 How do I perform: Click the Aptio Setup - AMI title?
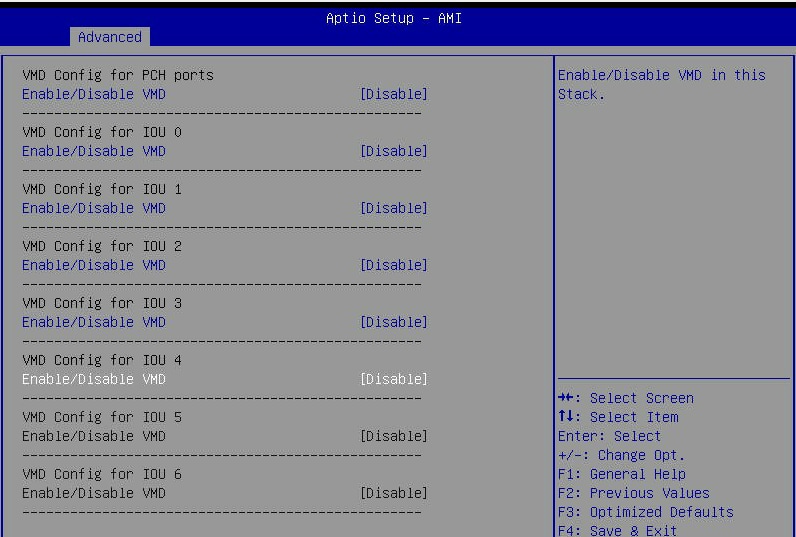coord(394,17)
